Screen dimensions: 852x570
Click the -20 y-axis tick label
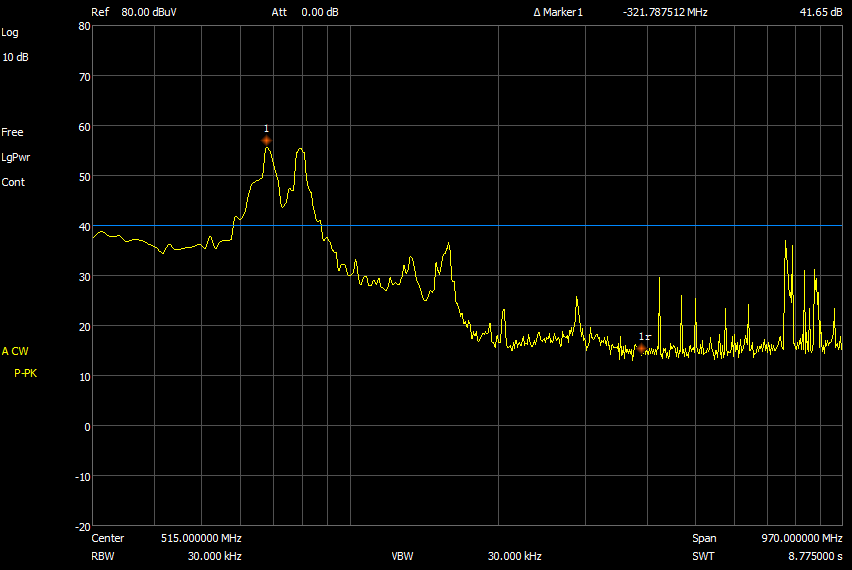click(83, 527)
